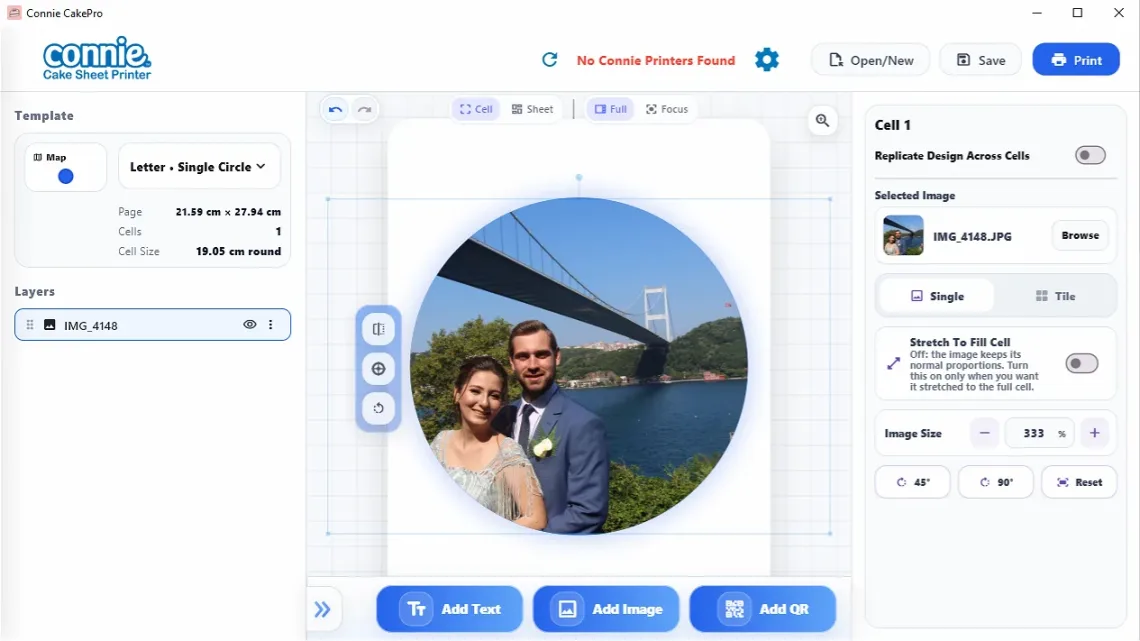Click Add QR button
Screen dimensions: 1140x641
coord(763,609)
